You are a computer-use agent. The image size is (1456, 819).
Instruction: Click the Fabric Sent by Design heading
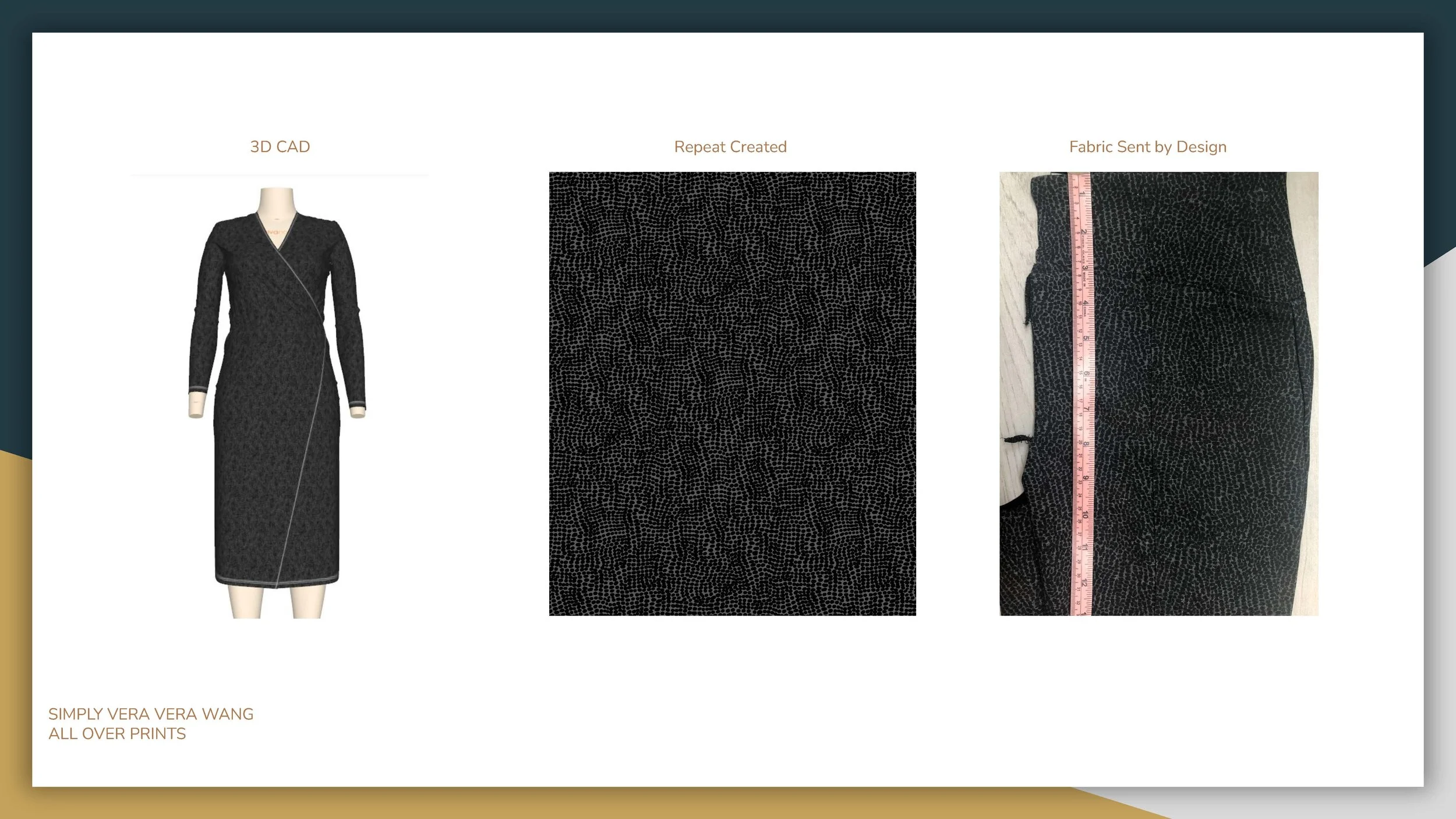(1147, 147)
